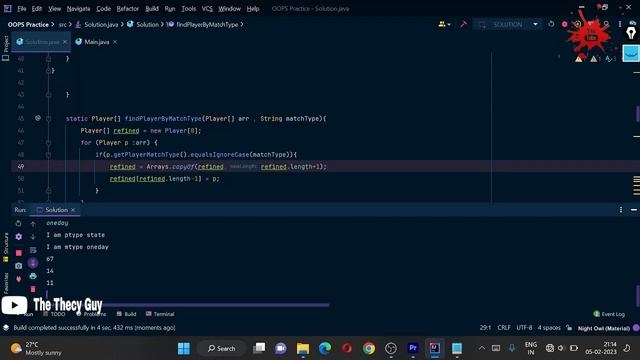Open the Edit menu
Viewport: 640px width, 360px height.
point(36,9)
